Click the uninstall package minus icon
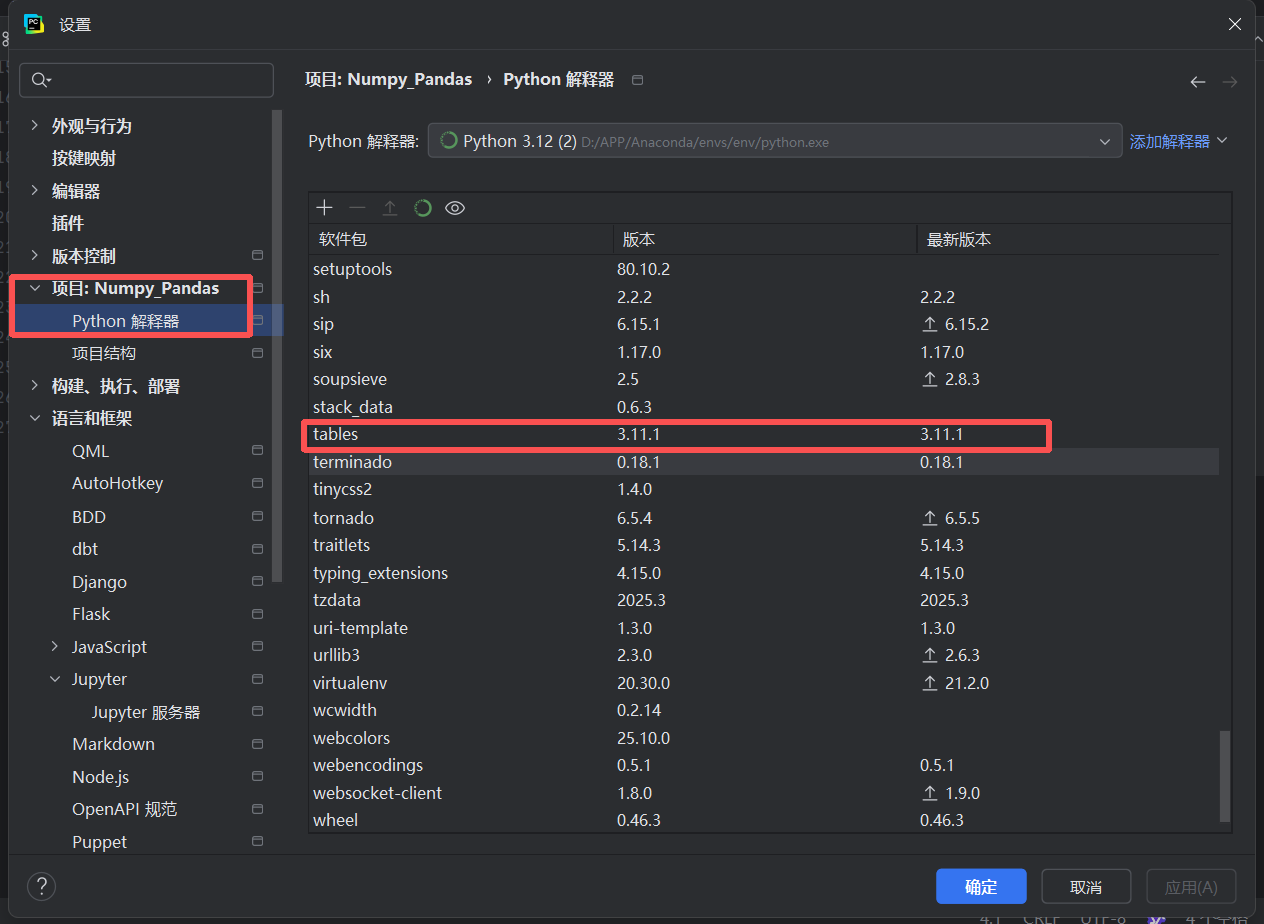This screenshot has height=924, width=1264. [357, 208]
